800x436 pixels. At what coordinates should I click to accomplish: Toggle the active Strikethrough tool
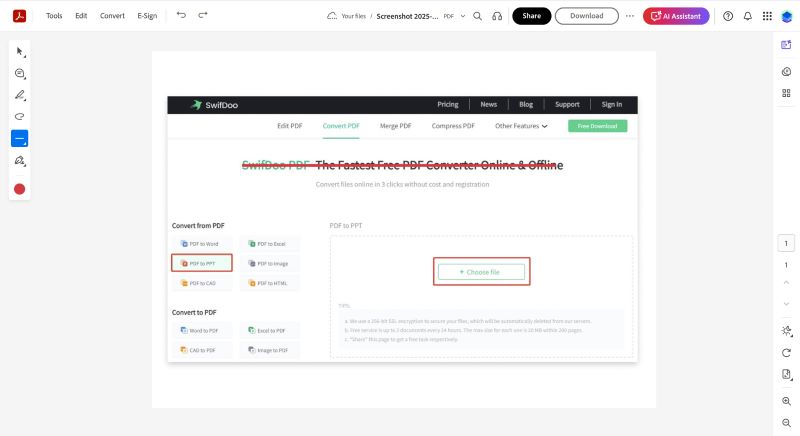(20, 138)
